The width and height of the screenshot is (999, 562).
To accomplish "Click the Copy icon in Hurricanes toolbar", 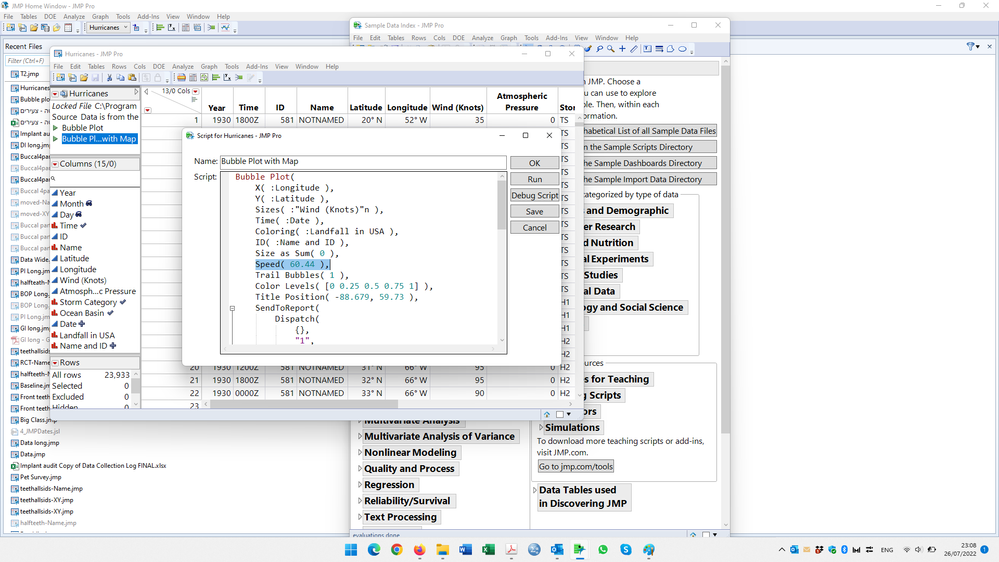I will pyautogui.click(x=120, y=78).
